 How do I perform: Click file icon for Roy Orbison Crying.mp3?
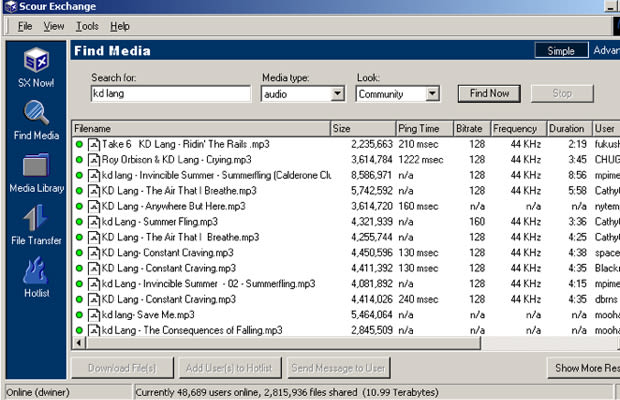point(94,160)
